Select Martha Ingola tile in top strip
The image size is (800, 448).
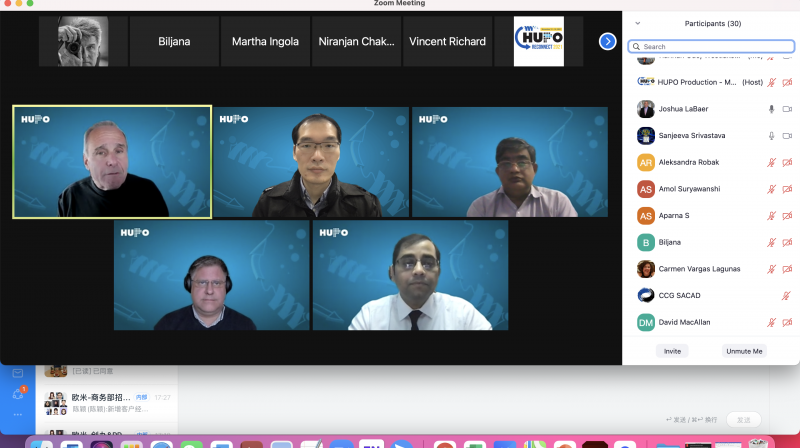[x=265, y=41]
